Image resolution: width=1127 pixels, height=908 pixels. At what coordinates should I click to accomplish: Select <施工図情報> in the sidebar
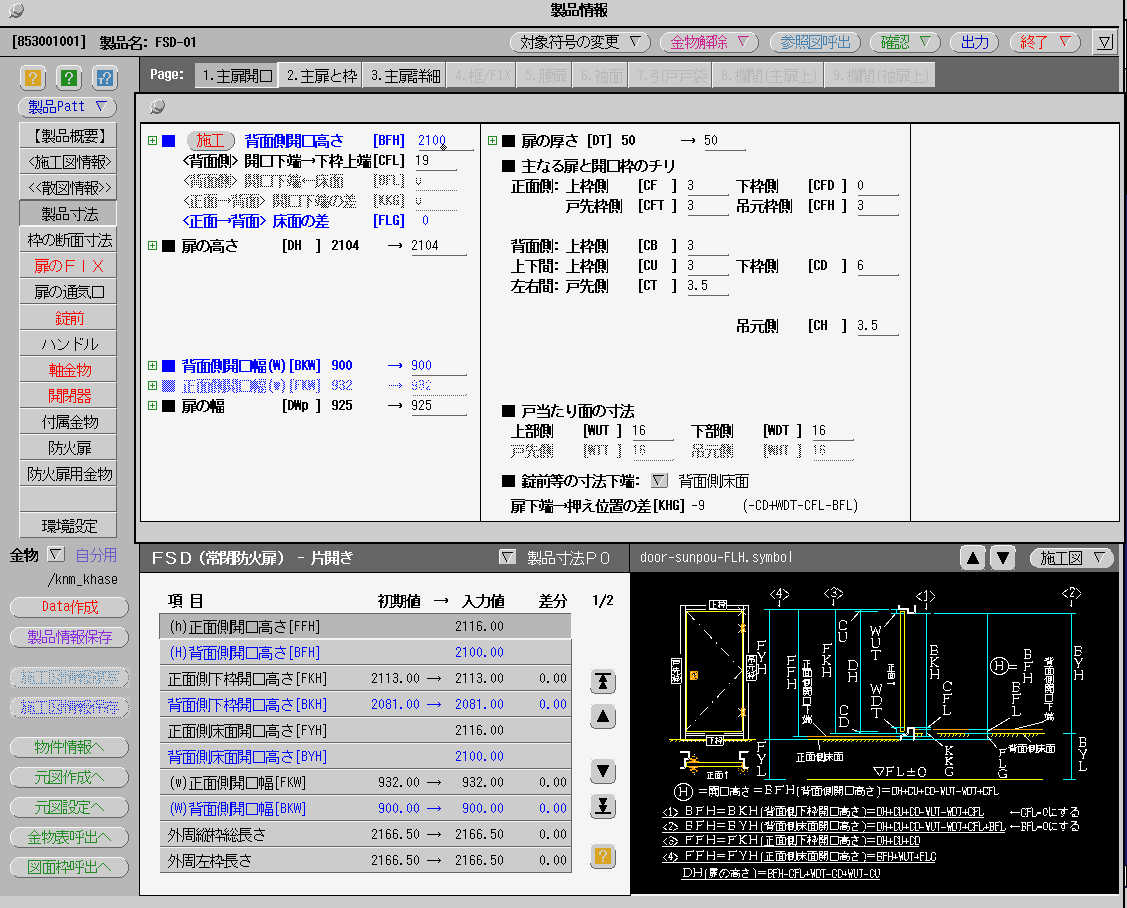(69, 162)
